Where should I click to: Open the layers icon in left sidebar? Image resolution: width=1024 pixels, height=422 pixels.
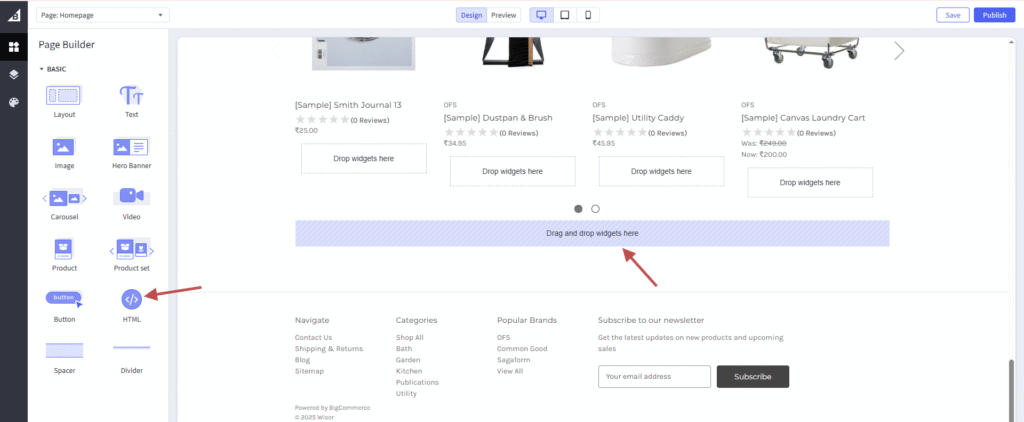[x=14, y=74]
